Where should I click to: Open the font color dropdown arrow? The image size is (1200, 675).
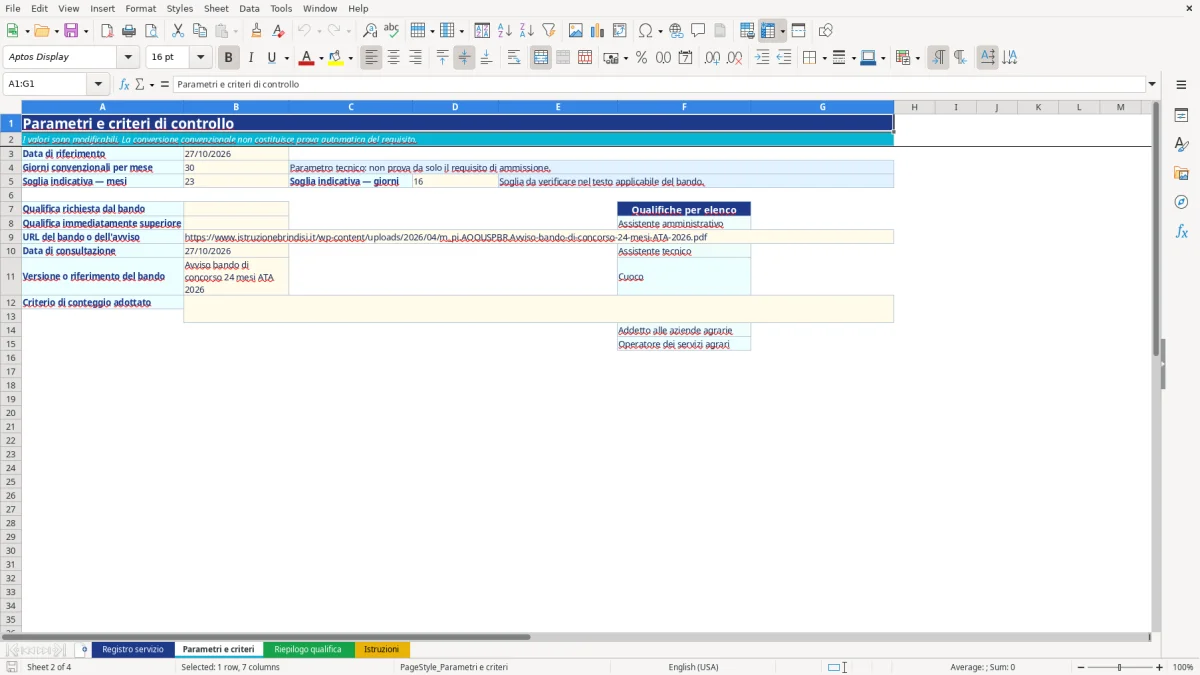click(321, 58)
